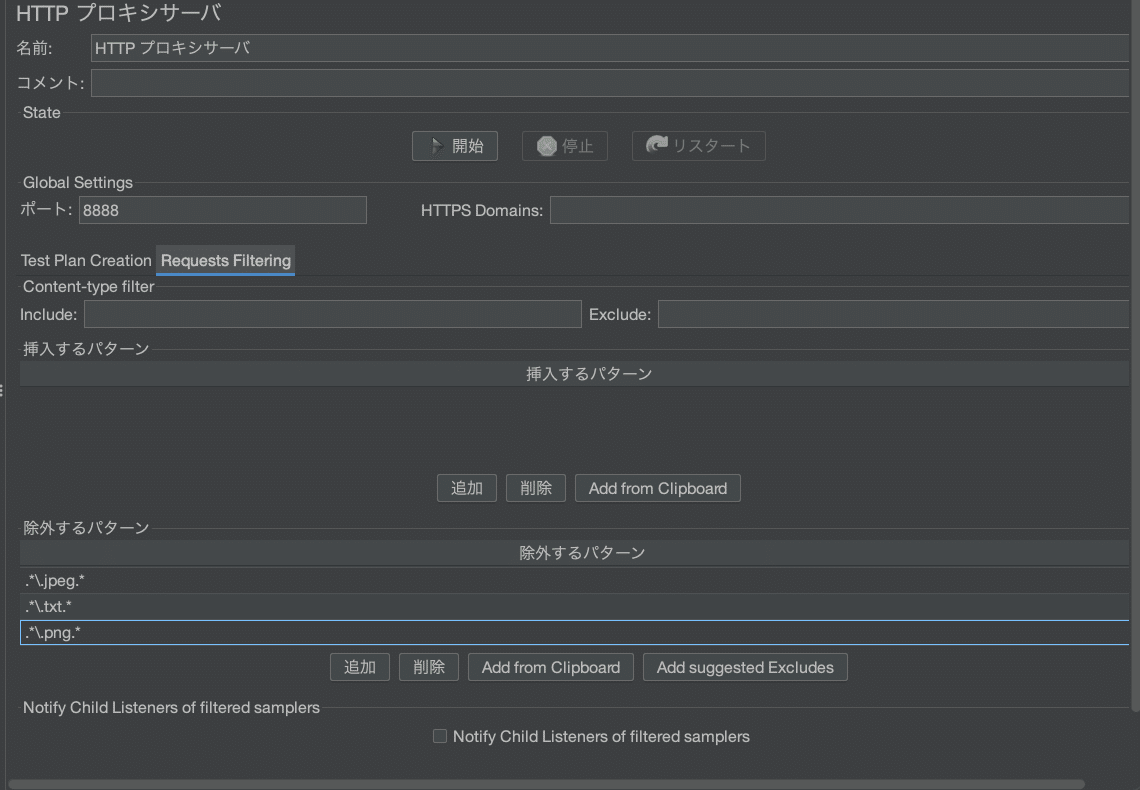Screen dimensions: 1140x790
Task: Click 追加 under the 挿入するパターン section
Action: pyautogui.click(x=466, y=488)
